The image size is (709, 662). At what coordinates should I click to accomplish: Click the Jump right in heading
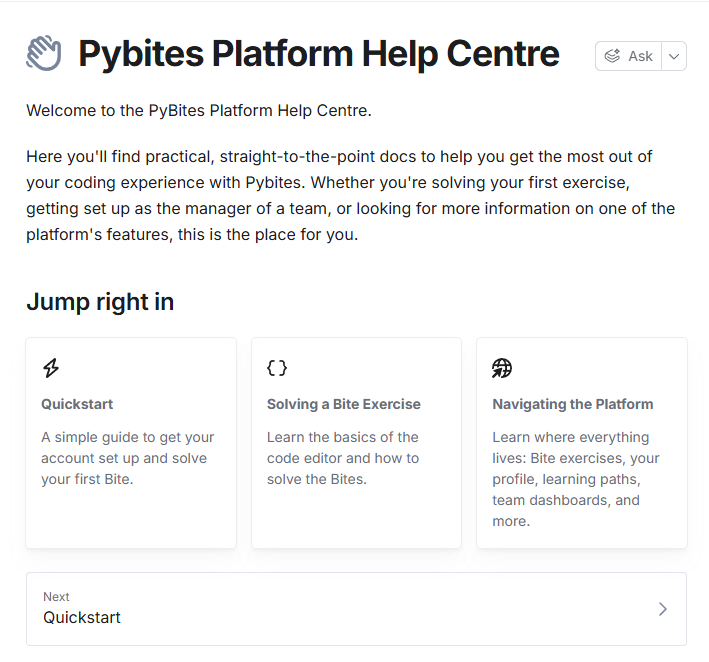pos(100,302)
